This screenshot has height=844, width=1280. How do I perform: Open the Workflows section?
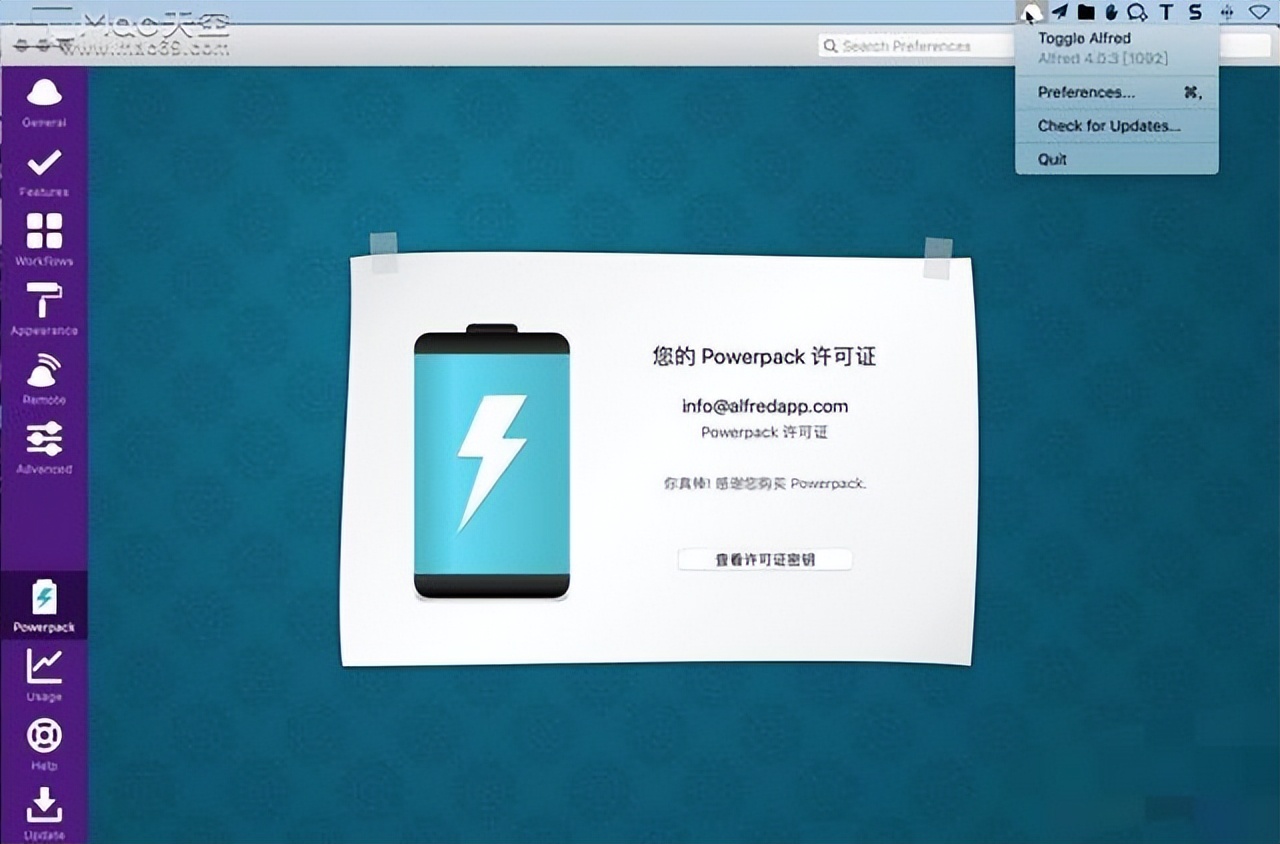[44, 241]
